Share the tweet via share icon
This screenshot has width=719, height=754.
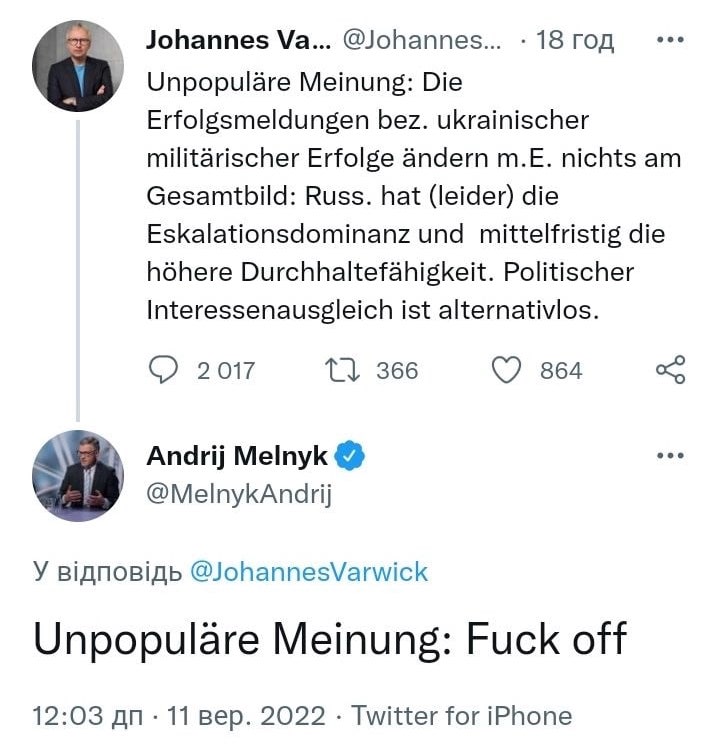pos(670,371)
